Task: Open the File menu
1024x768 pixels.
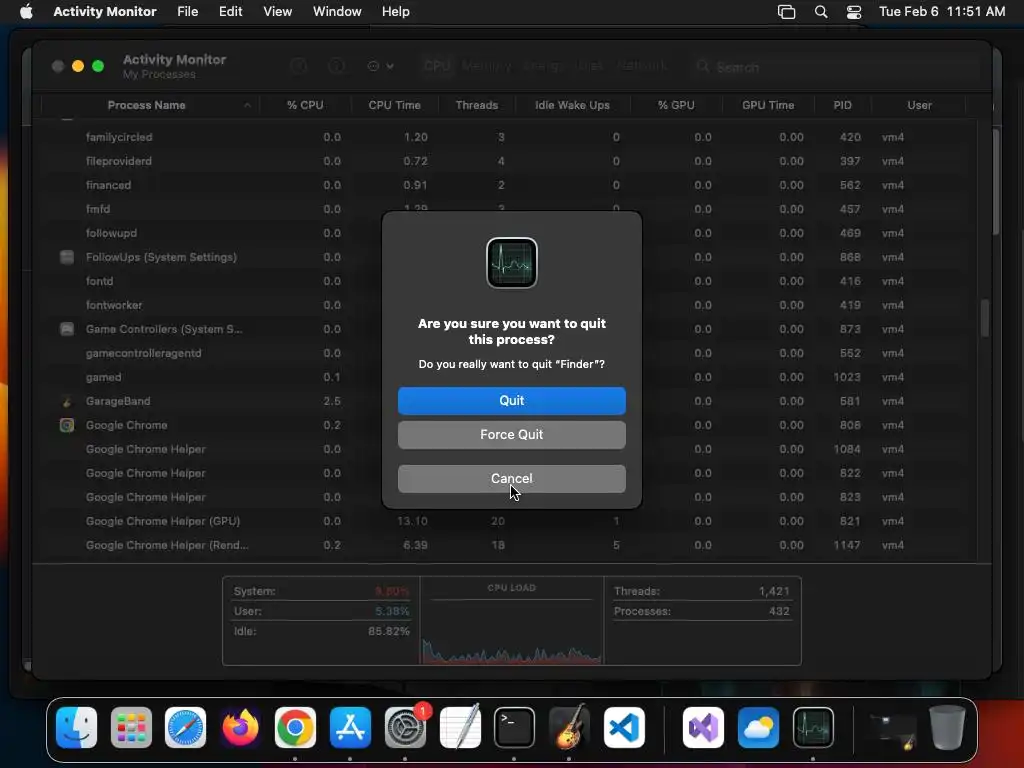Action: (187, 11)
